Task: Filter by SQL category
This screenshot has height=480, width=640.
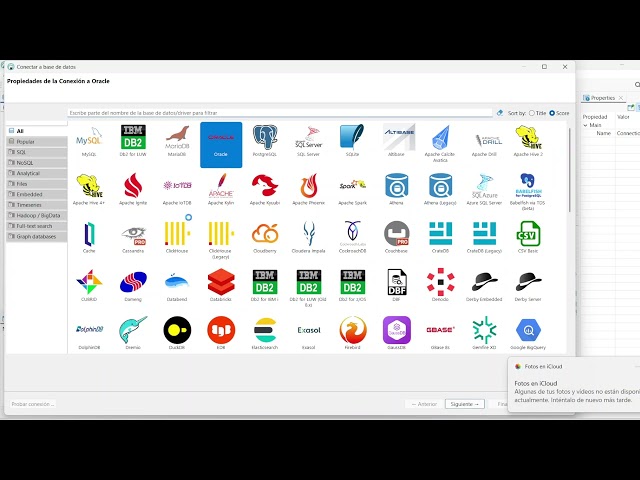Action: click(x=37, y=152)
